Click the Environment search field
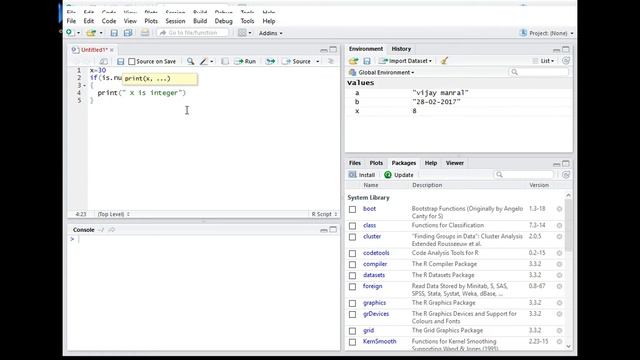Screen dimensions: 640x360 click(538, 72)
